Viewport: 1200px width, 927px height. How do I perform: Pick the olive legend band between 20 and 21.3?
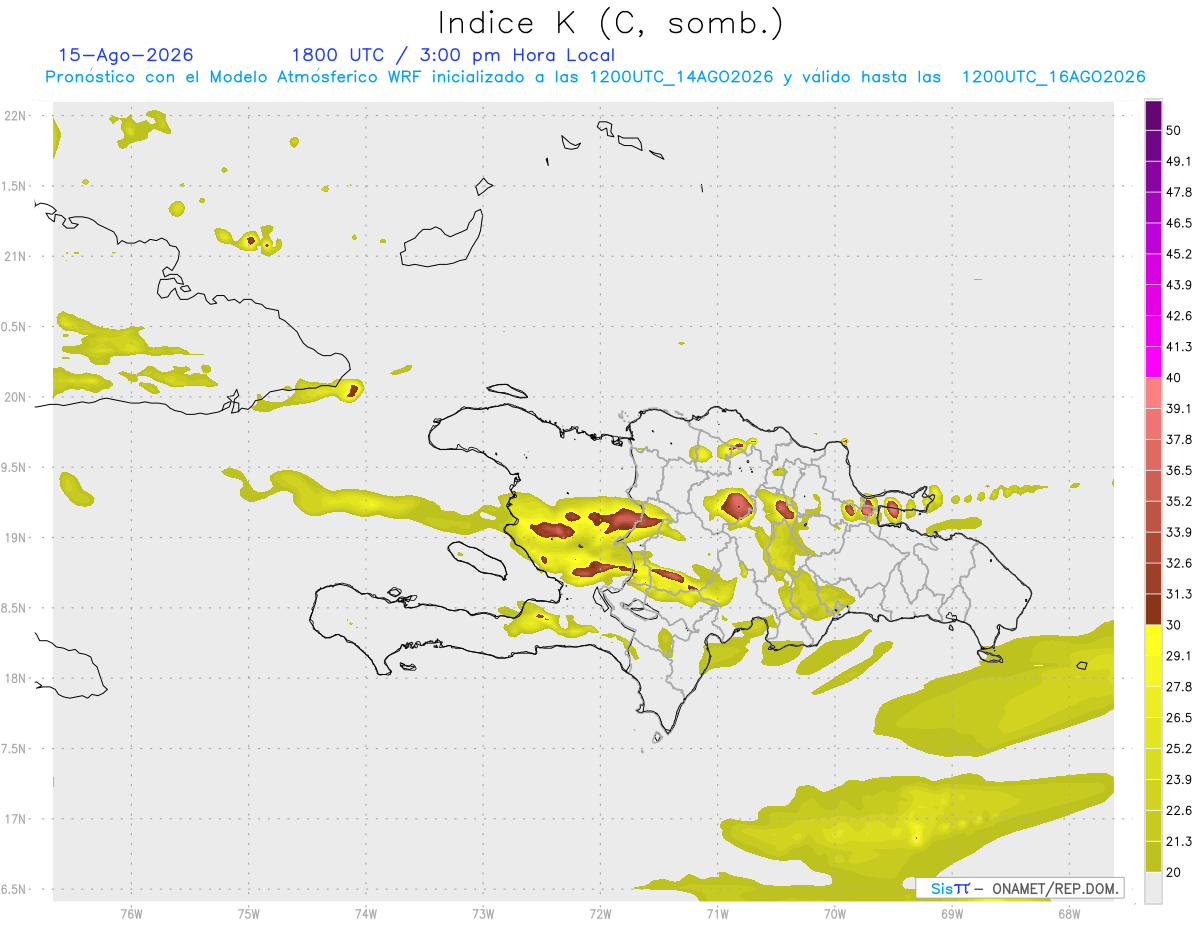(x=1154, y=857)
